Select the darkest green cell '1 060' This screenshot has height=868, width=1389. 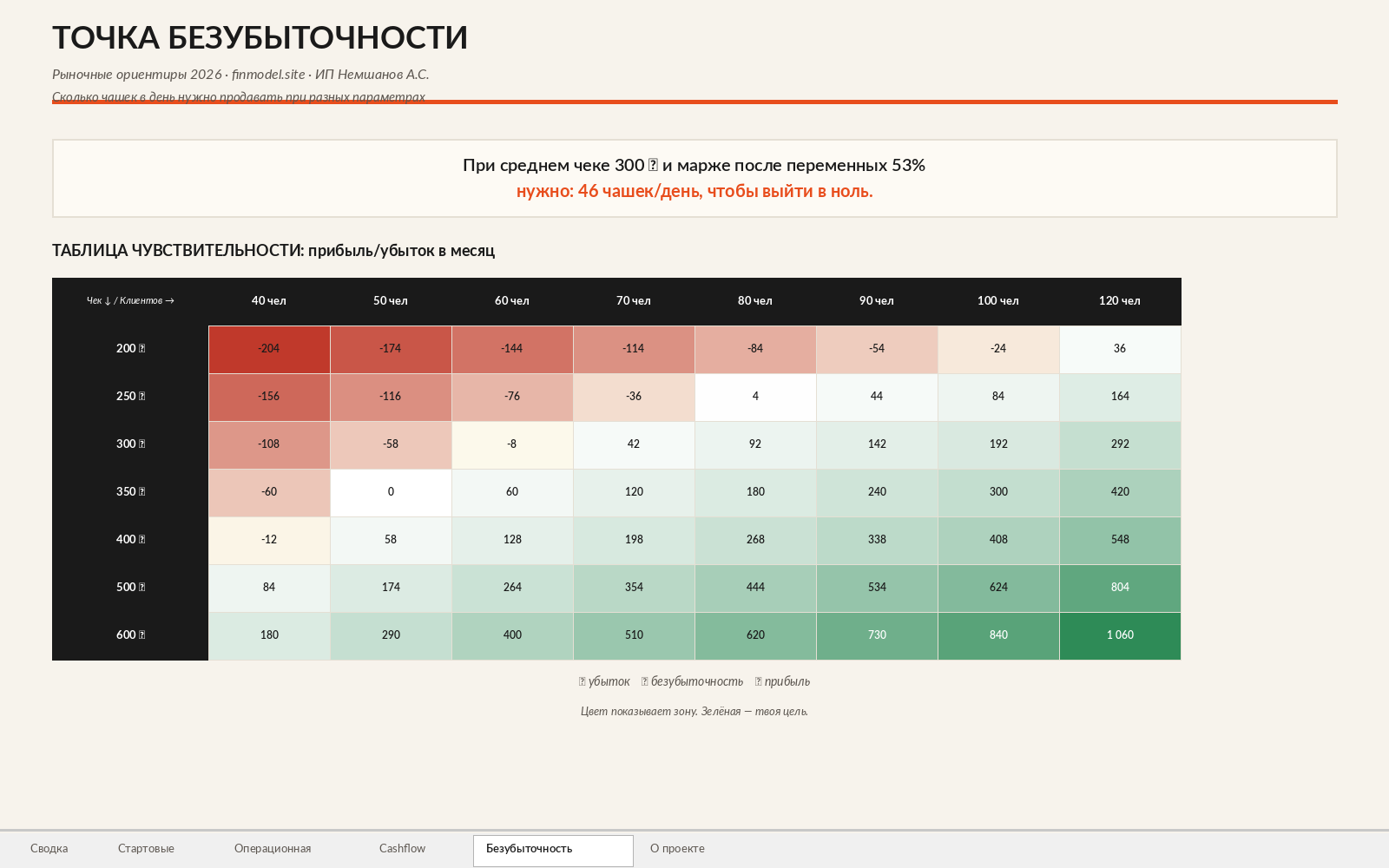coord(1120,635)
